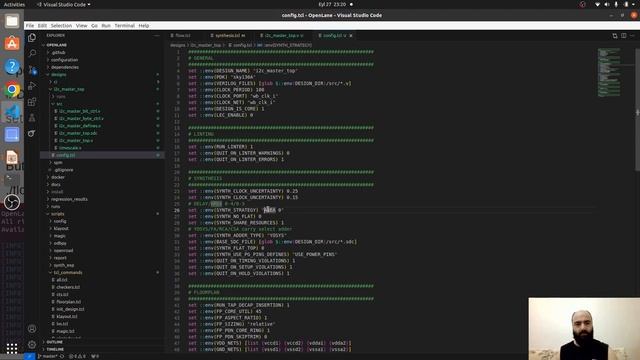Image resolution: width=640 pixels, height=360 pixels.
Task: Open the Extensions view
Action: pos(32,102)
